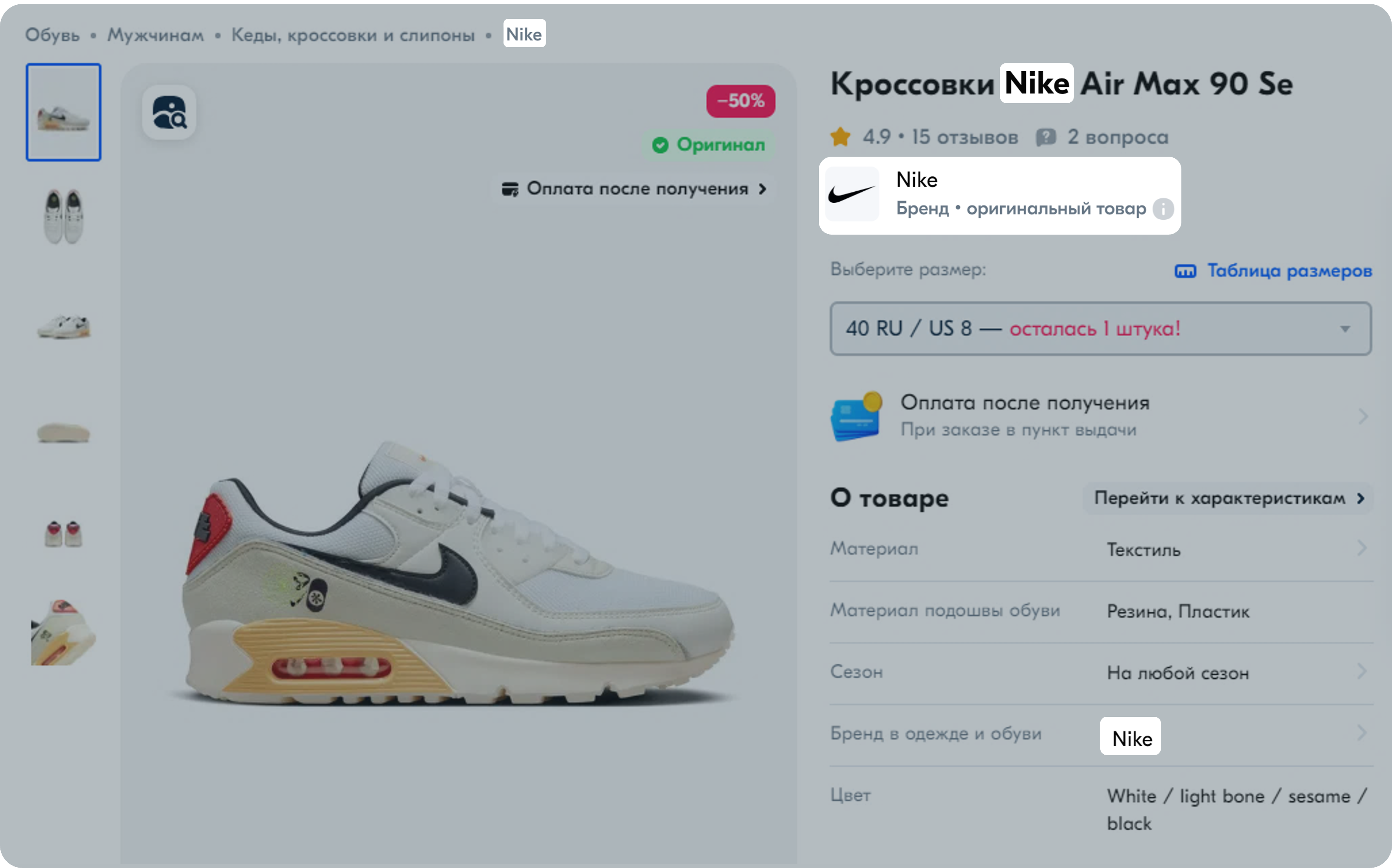Open Таблица размеров link
The width and height of the screenshot is (1392, 868).
tap(1289, 270)
